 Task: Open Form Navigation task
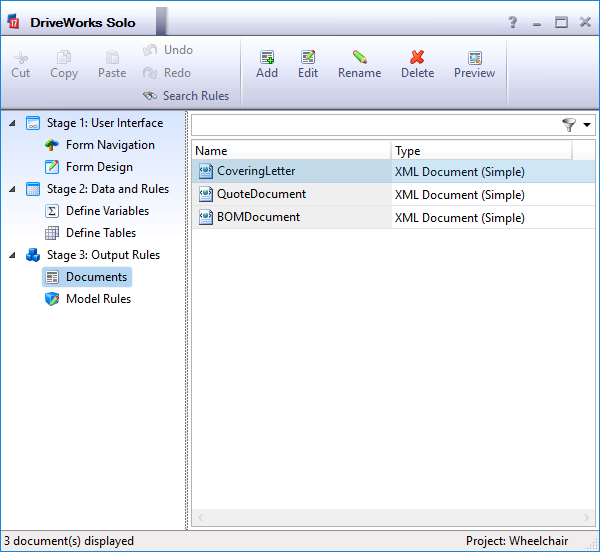pyautogui.click(x=110, y=145)
